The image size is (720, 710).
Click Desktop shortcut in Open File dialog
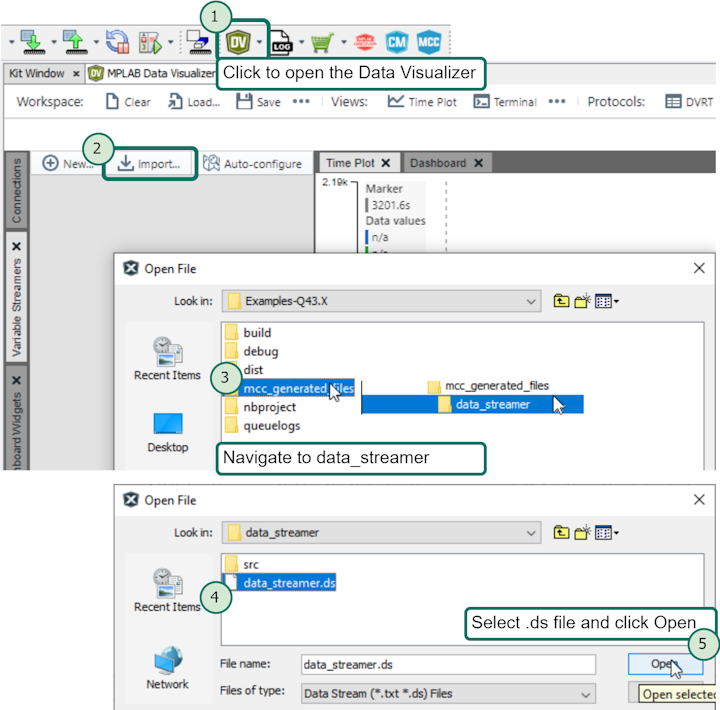(x=168, y=433)
